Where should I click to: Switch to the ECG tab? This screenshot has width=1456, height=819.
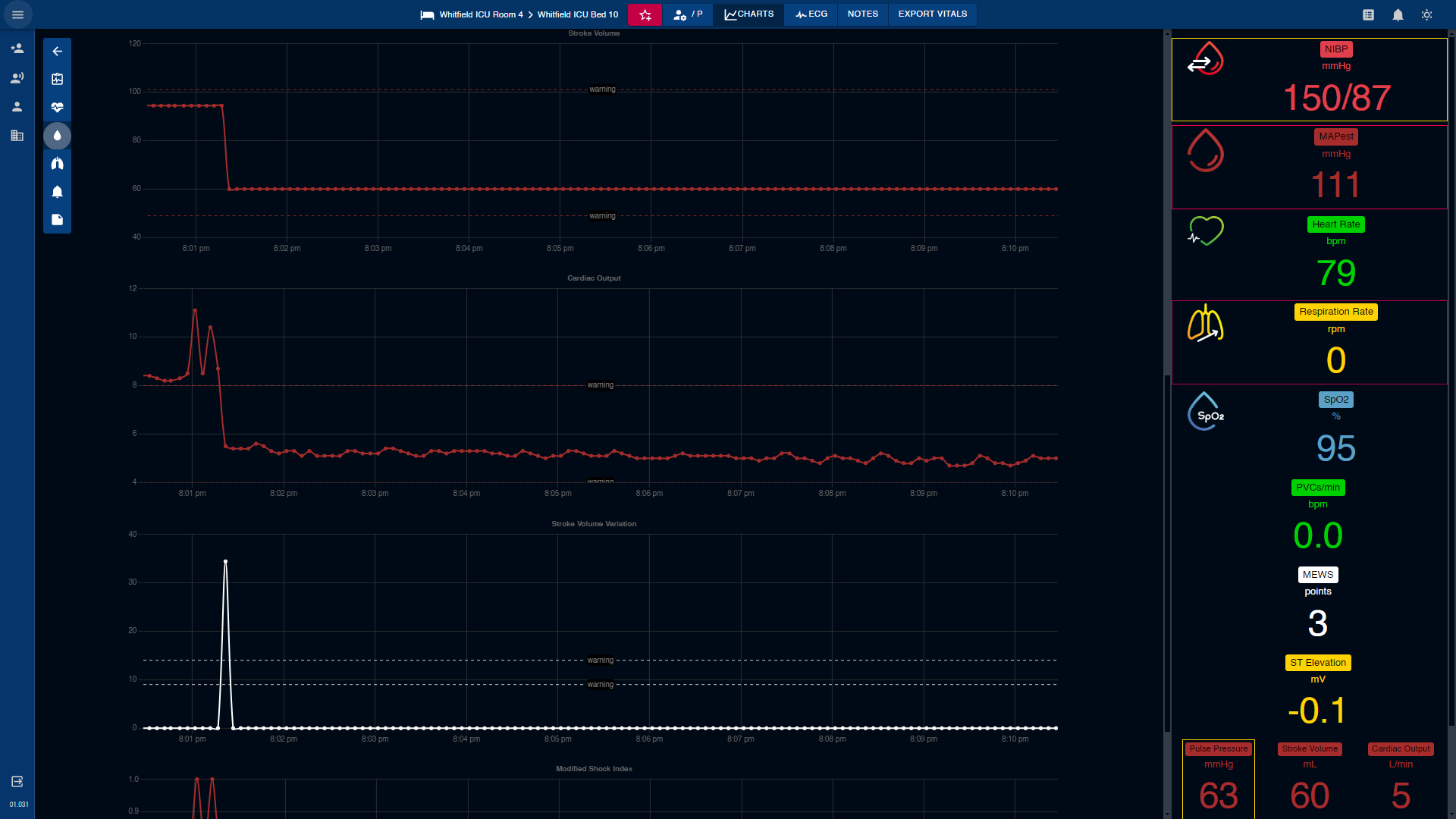[811, 14]
